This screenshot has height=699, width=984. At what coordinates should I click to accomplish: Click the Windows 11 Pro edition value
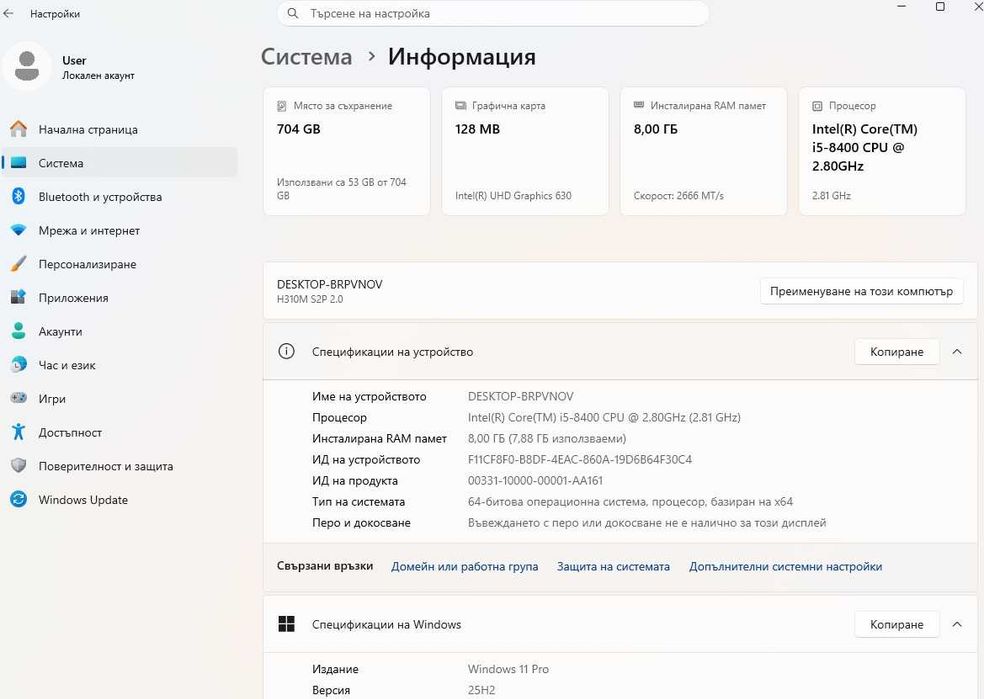point(508,669)
